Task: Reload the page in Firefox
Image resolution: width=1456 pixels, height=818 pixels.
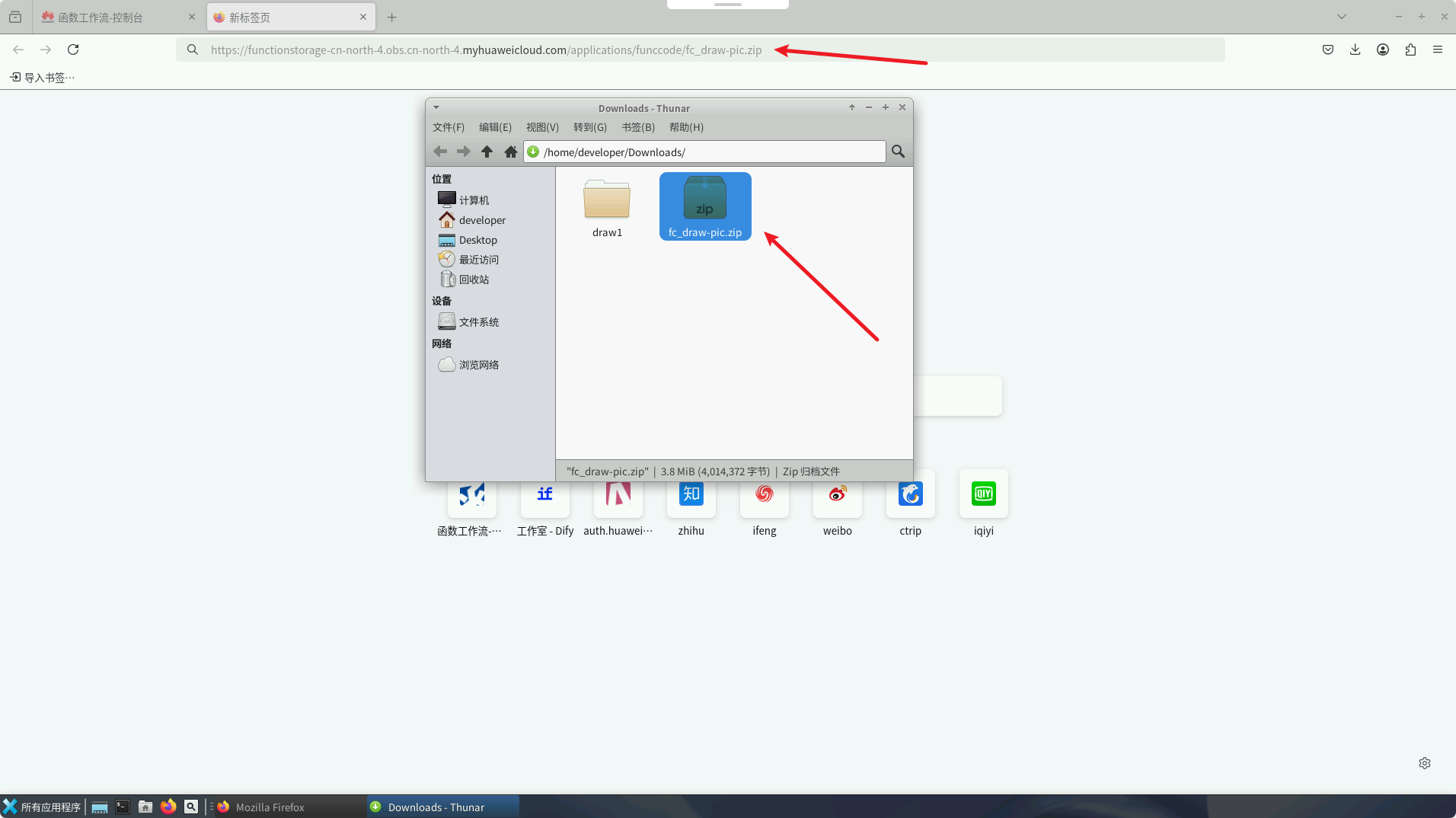Action: tap(73, 50)
